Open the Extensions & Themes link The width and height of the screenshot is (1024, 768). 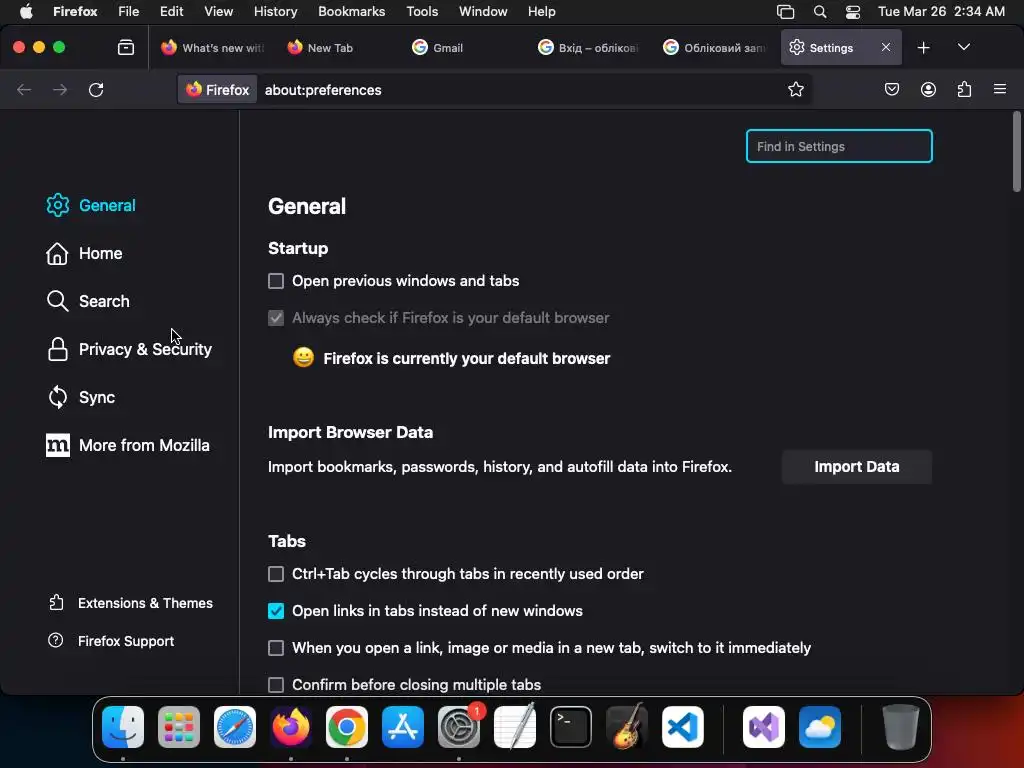[x=130, y=603]
